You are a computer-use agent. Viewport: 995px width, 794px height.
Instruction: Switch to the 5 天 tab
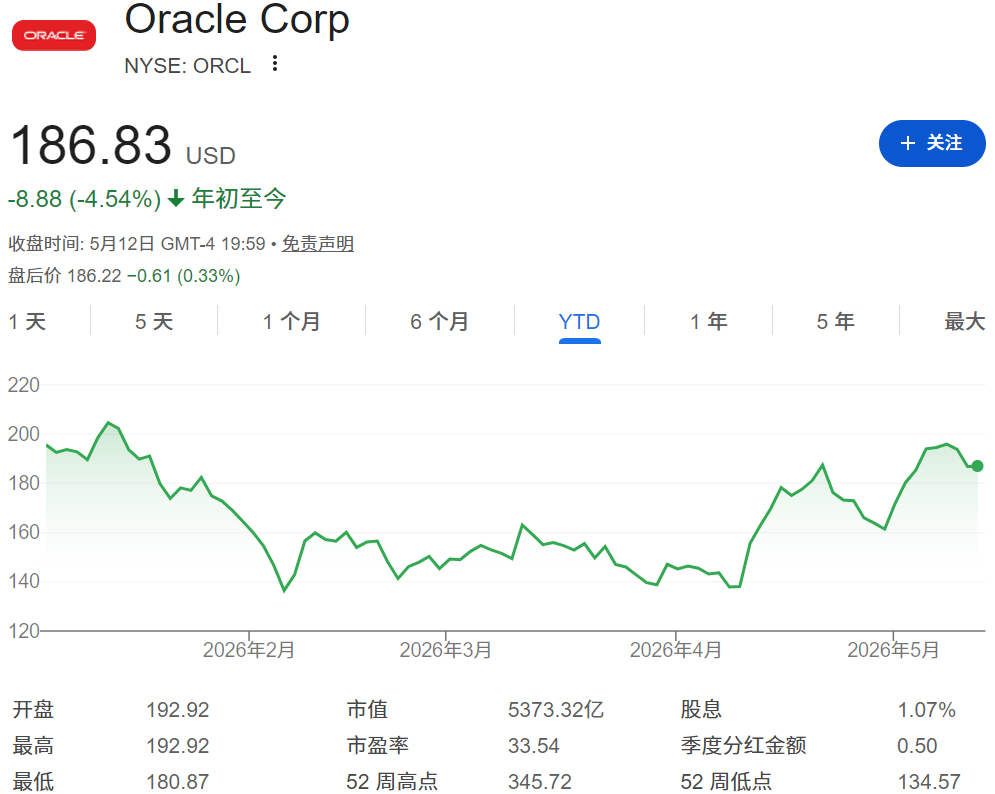click(x=154, y=322)
